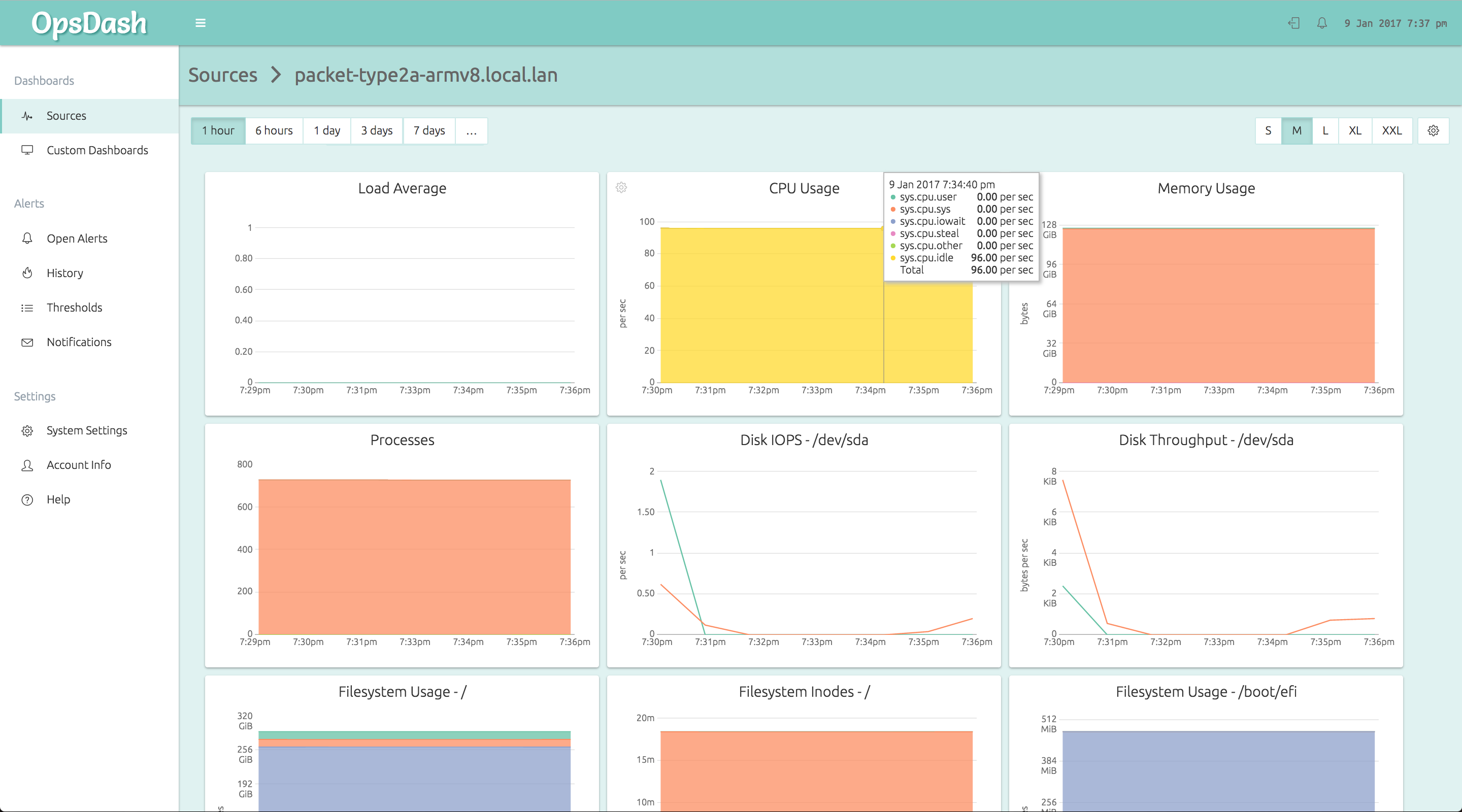Image resolution: width=1462 pixels, height=812 pixels.
Task: Click sys.cpu.iowait entry in CPU tooltip
Action: 961,221
